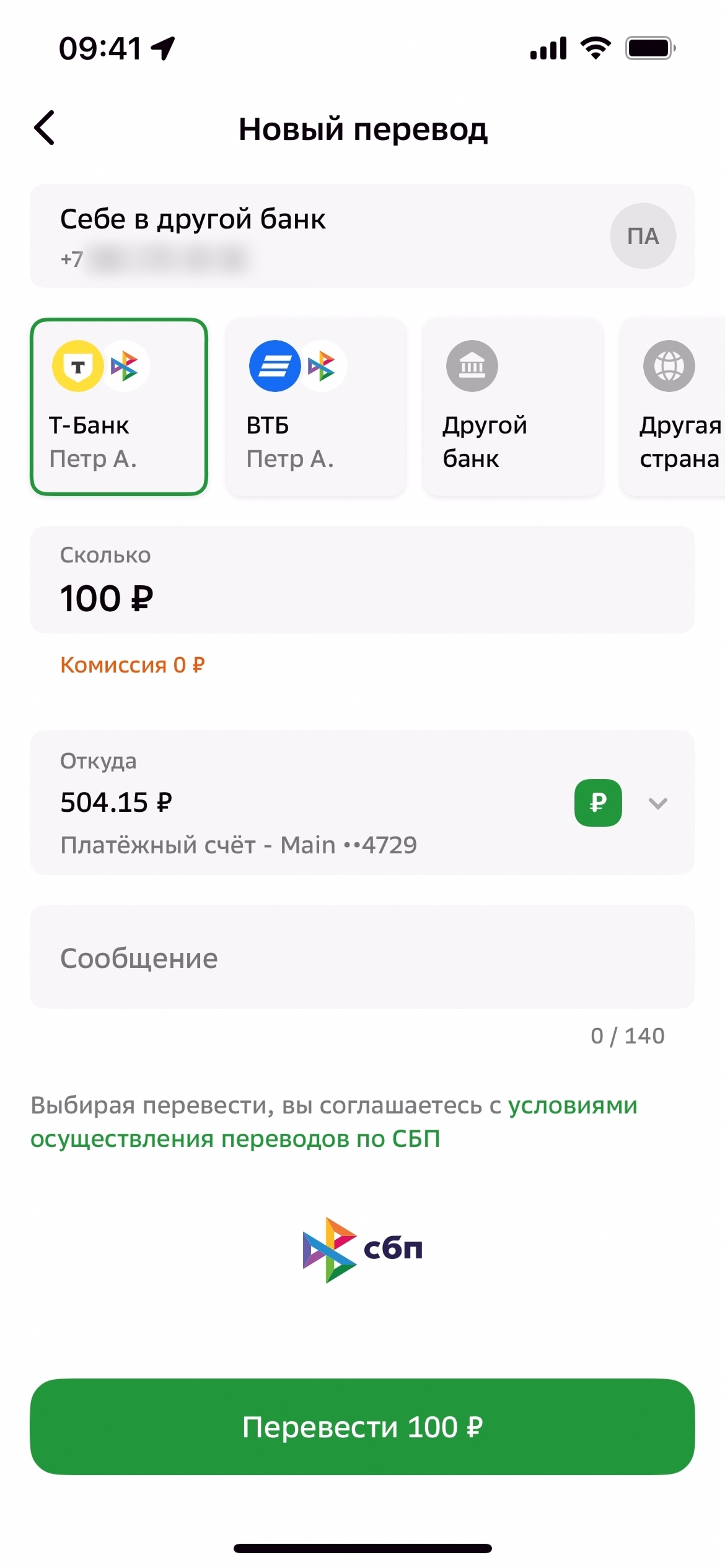Tap the СБП logo at bottom
The width and height of the screenshot is (725, 1568).
point(362,1249)
